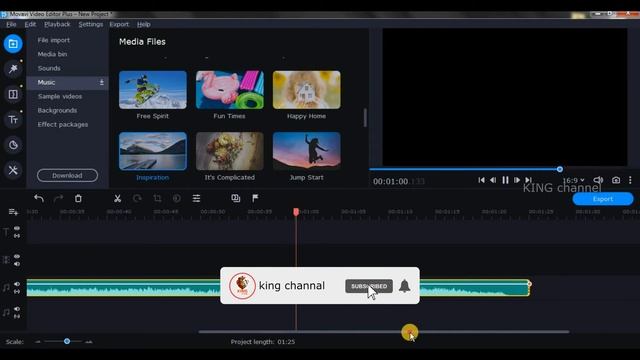This screenshot has height=360, width=640.
Task: Open the Stickers clock-shaped tab icon
Action: [13, 145]
